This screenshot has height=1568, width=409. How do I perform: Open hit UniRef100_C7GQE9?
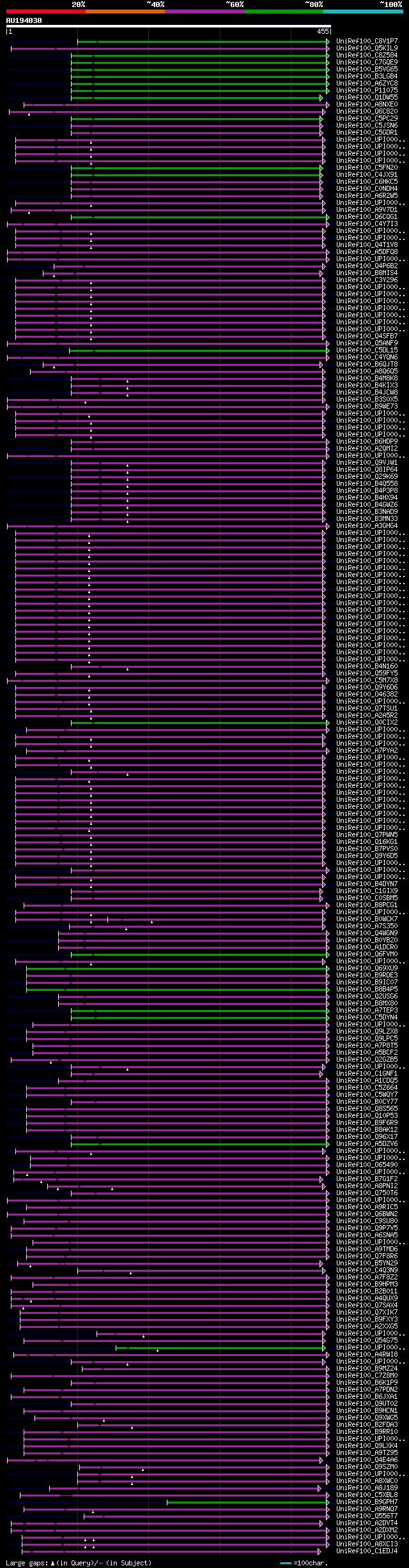coord(367,62)
